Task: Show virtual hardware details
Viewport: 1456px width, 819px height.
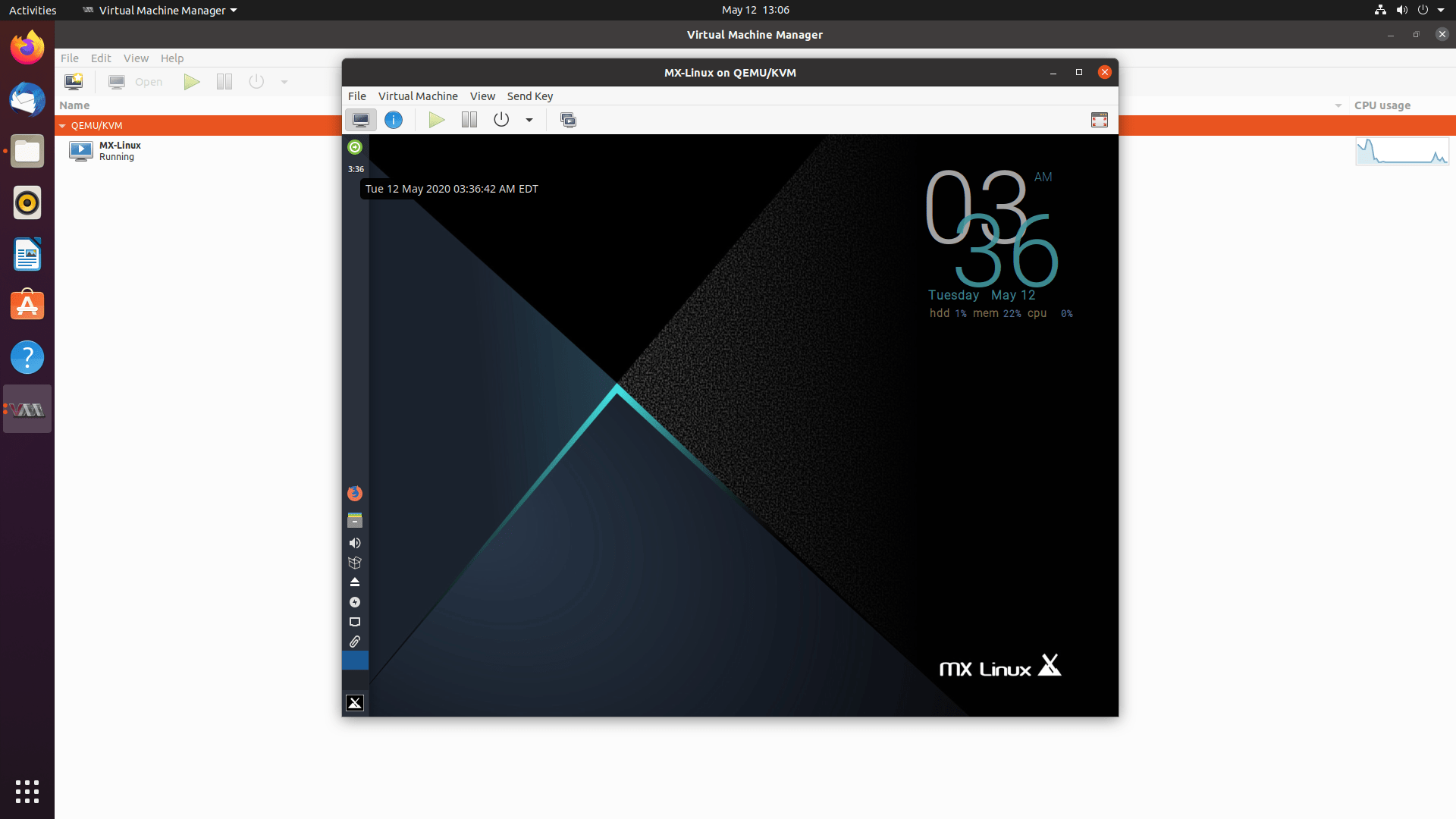Action: [394, 120]
